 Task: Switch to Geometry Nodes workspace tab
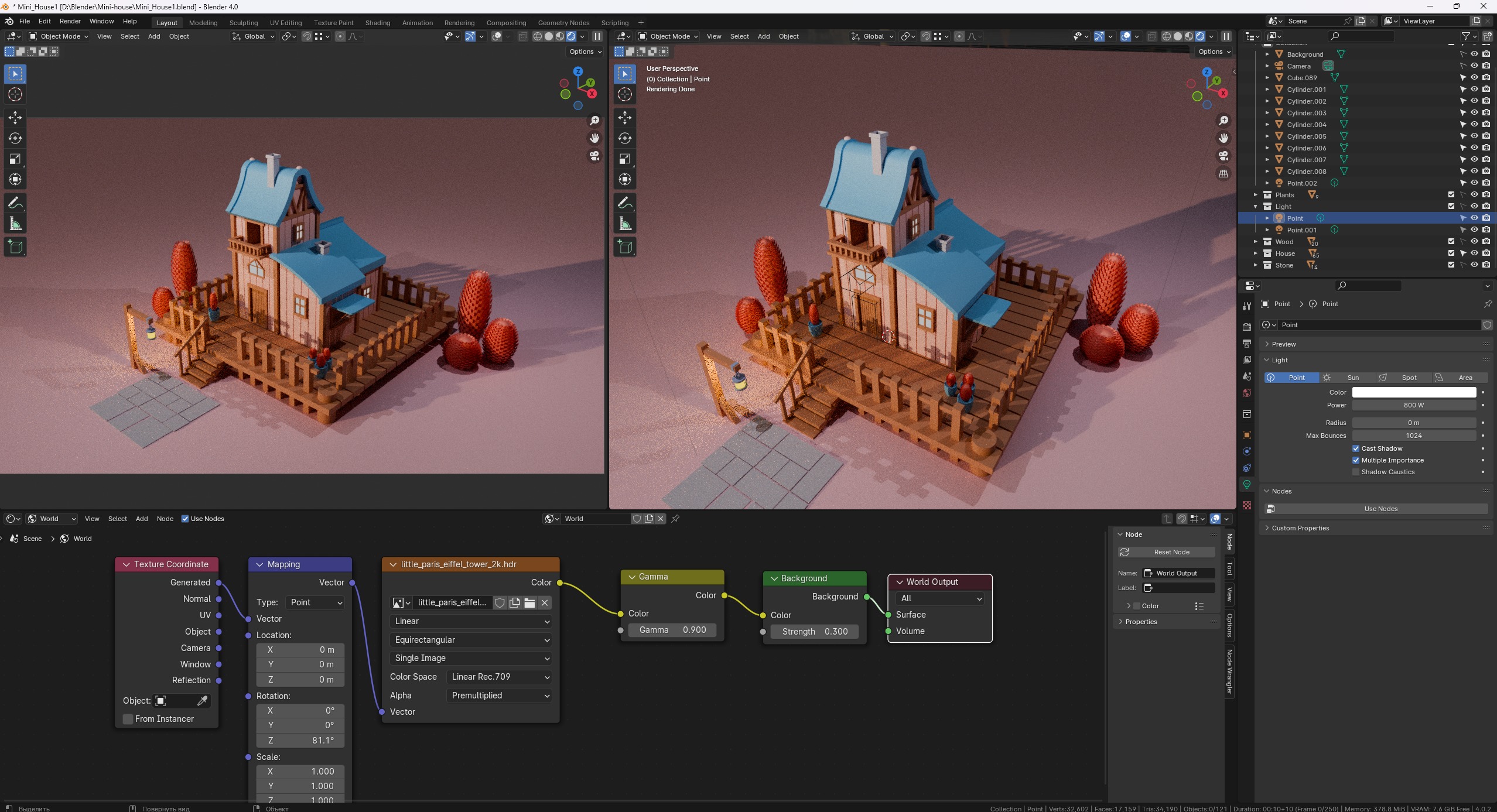pos(563,23)
